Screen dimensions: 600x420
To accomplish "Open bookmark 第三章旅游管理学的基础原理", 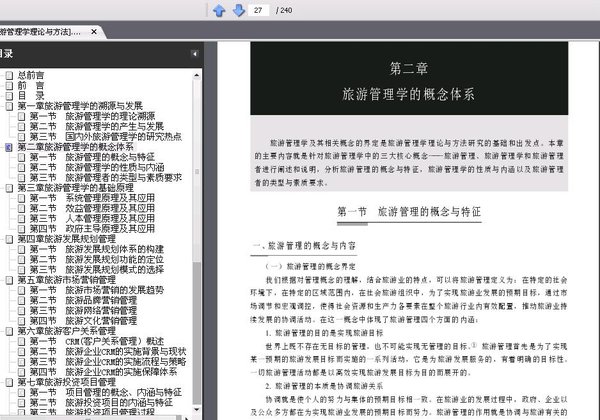I will point(76,188).
